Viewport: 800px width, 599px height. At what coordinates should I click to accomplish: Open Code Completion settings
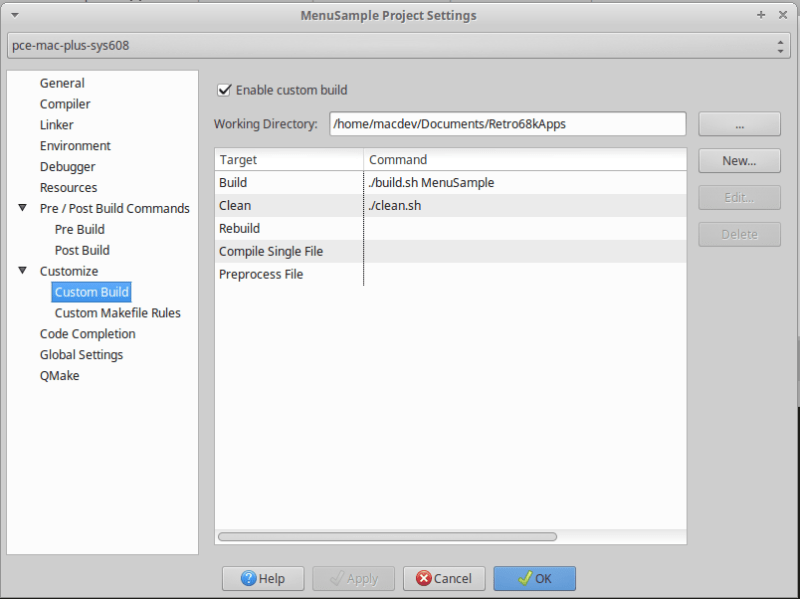coord(88,334)
